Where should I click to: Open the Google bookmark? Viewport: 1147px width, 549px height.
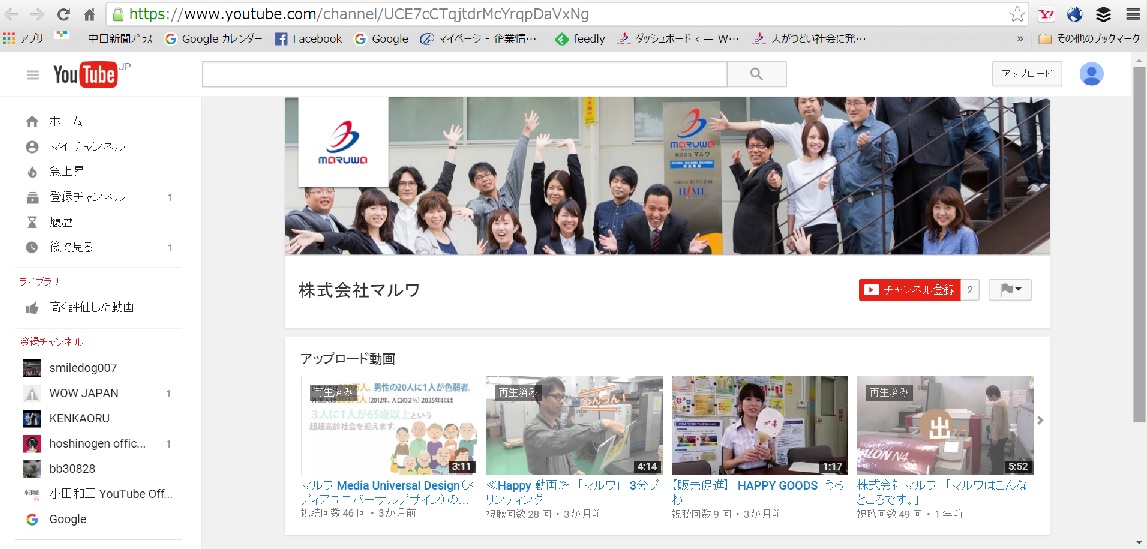(381, 39)
